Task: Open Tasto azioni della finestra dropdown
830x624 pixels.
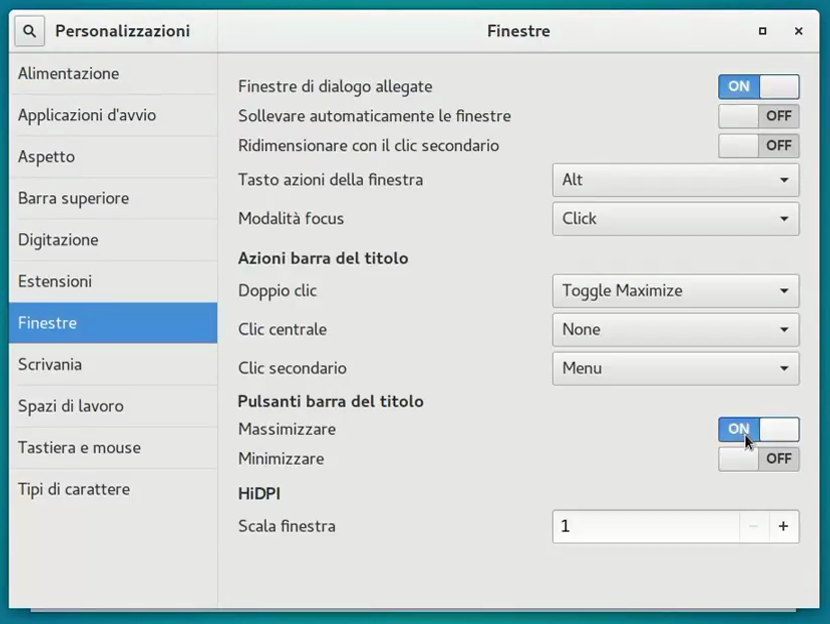Action: tap(675, 180)
